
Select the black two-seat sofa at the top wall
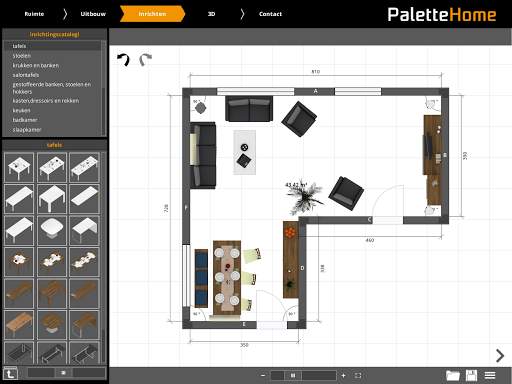(249, 109)
